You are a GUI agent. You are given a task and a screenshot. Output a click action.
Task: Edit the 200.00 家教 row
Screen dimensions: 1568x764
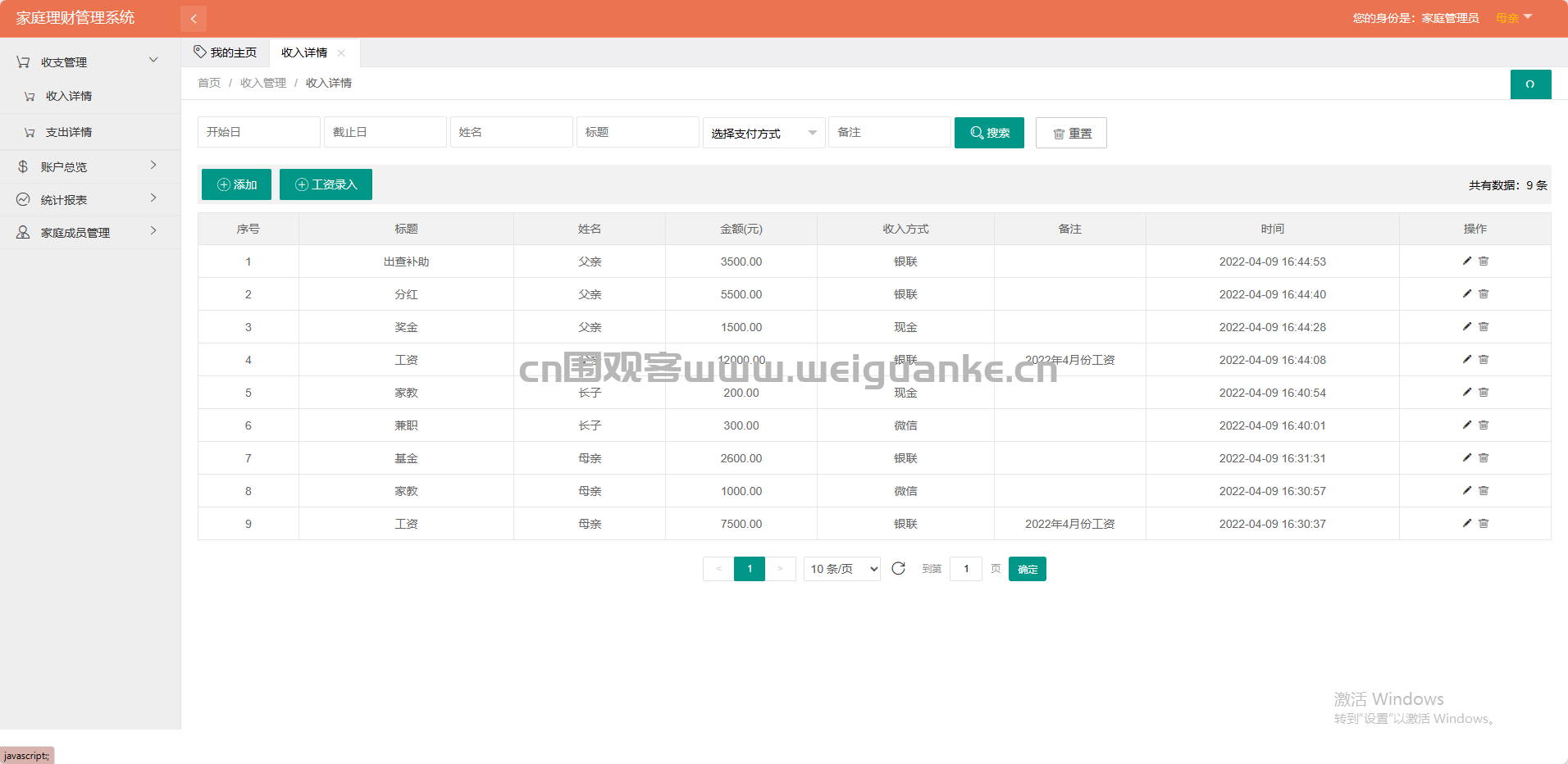(1467, 392)
